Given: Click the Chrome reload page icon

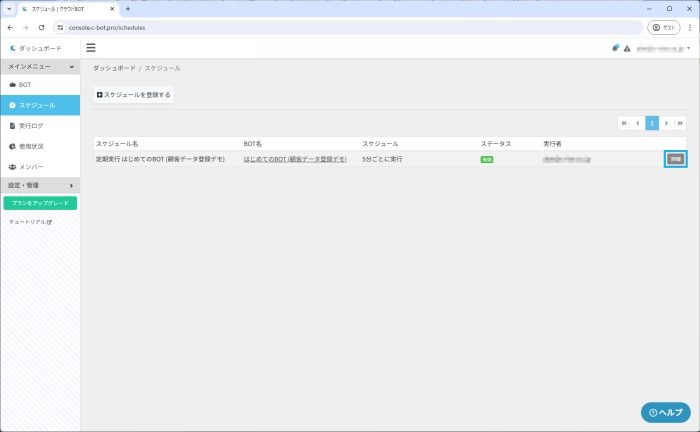Looking at the screenshot, I should (41, 27).
